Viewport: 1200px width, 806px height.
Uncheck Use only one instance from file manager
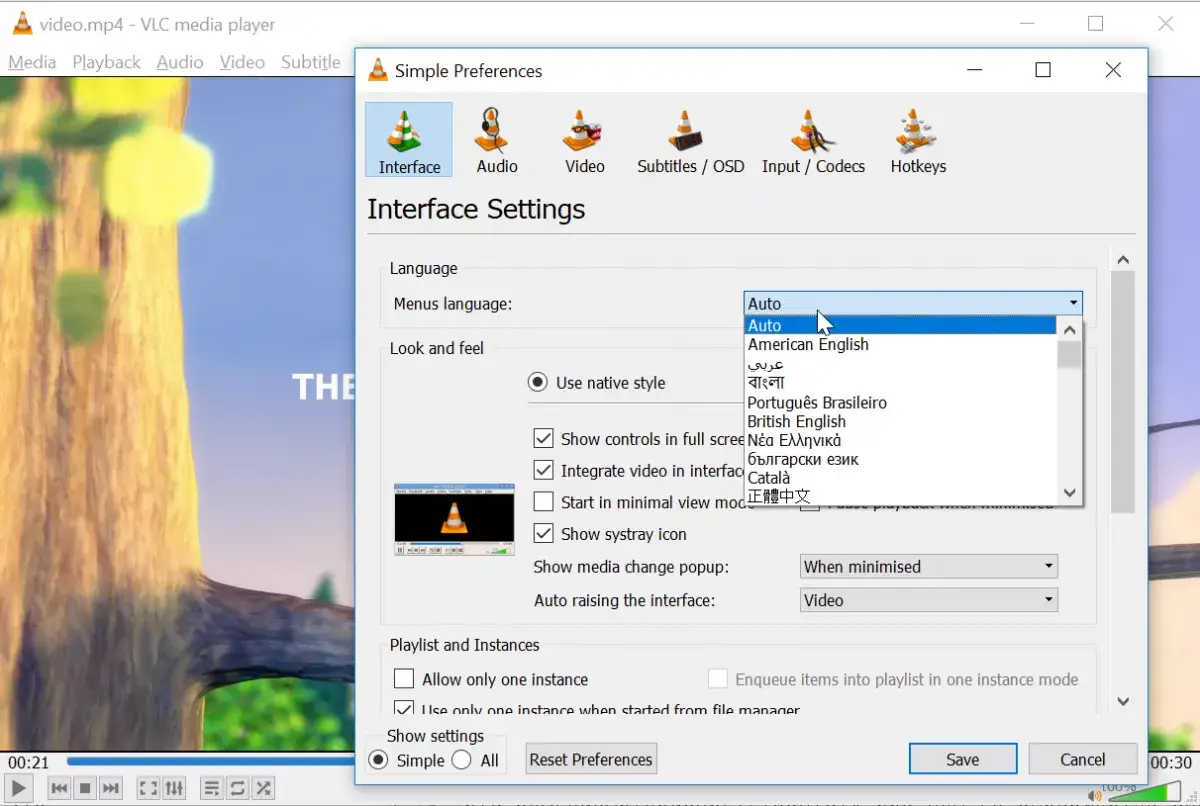click(404, 709)
